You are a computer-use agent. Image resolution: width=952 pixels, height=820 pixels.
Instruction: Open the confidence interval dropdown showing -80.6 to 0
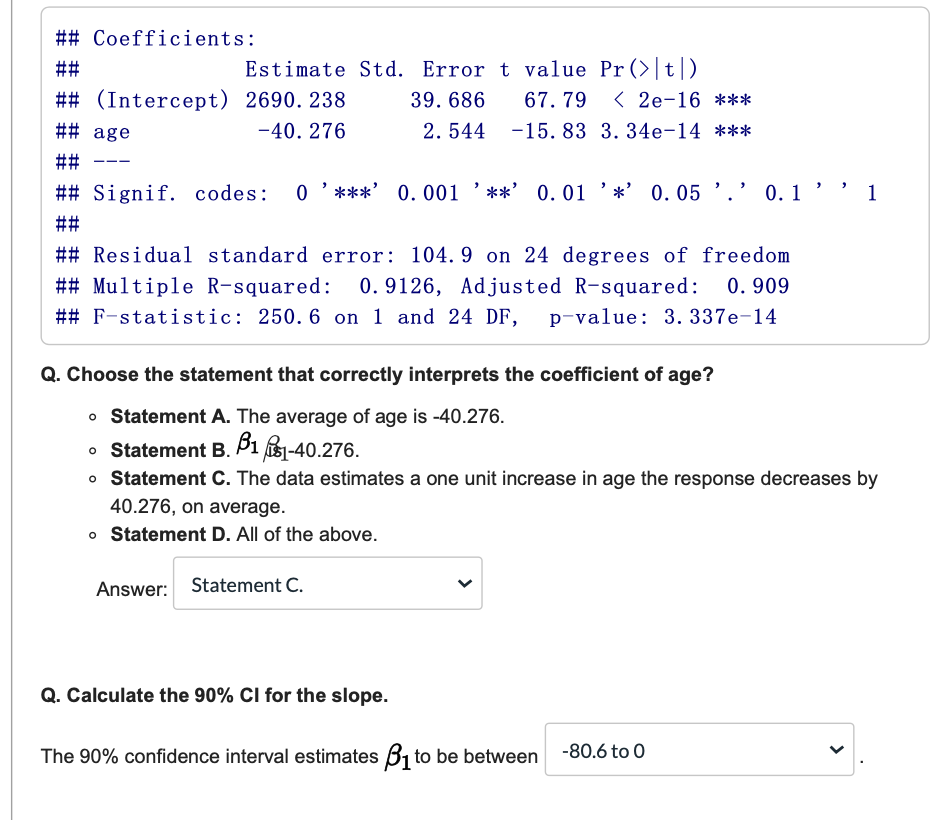point(699,751)
